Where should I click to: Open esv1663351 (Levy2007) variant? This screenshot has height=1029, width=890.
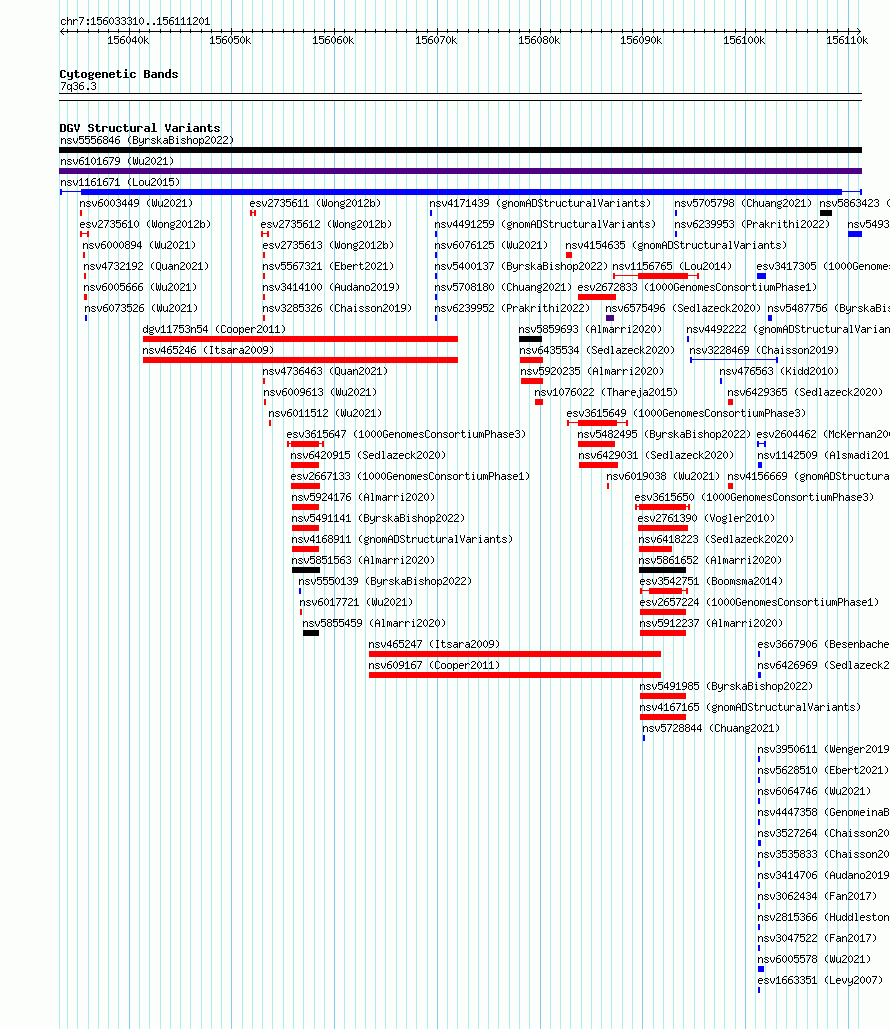click(x=820, y=980)
